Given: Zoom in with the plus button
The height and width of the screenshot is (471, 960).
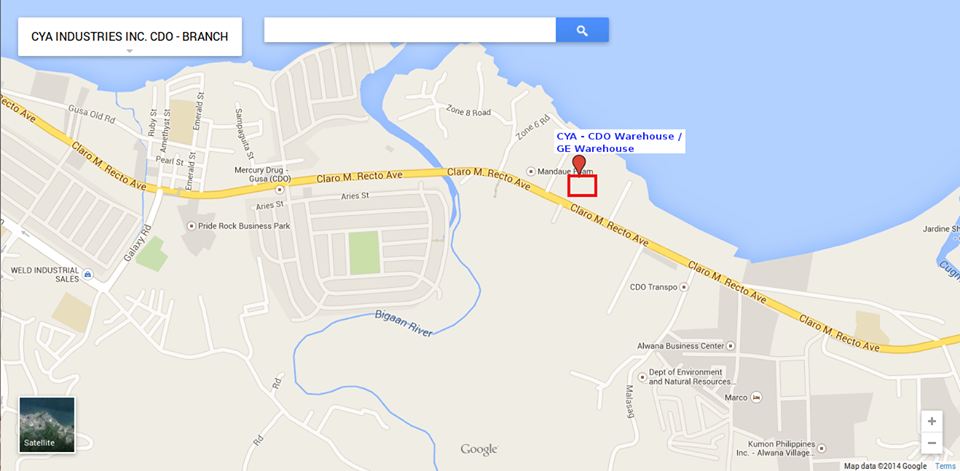Looking at the screenshot, I should tap(932, 421).
